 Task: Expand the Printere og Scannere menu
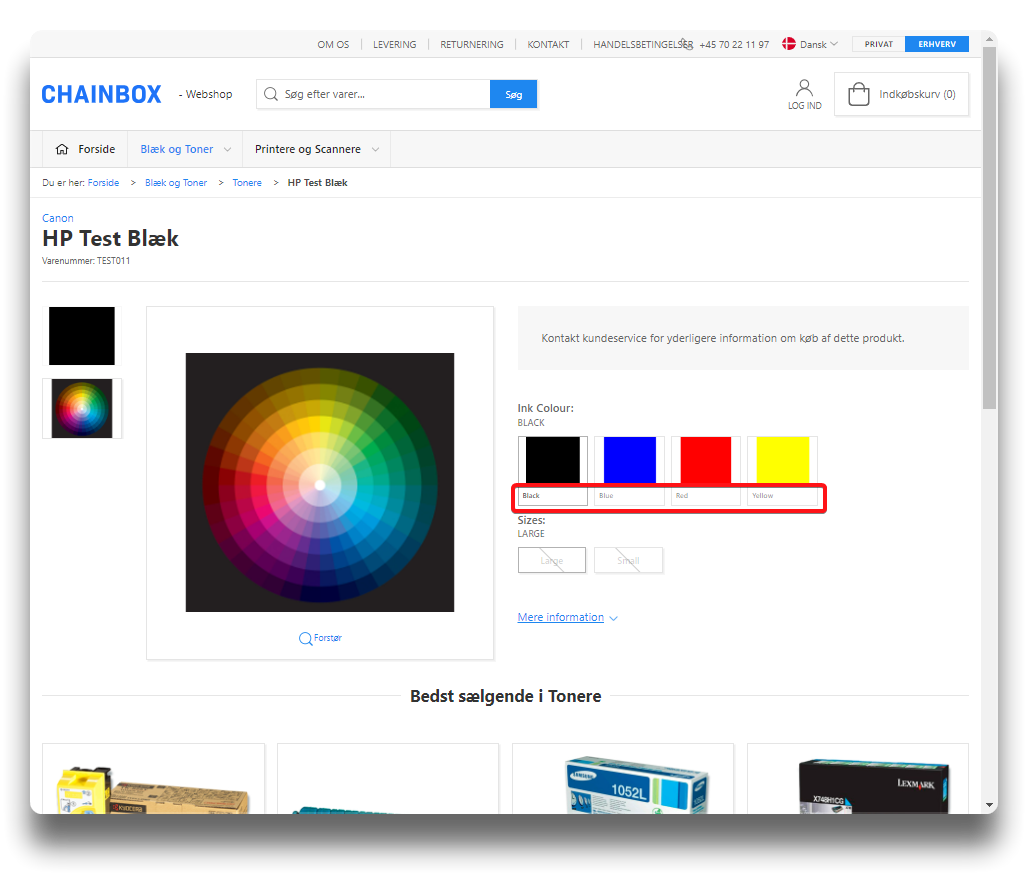[316, 149]
